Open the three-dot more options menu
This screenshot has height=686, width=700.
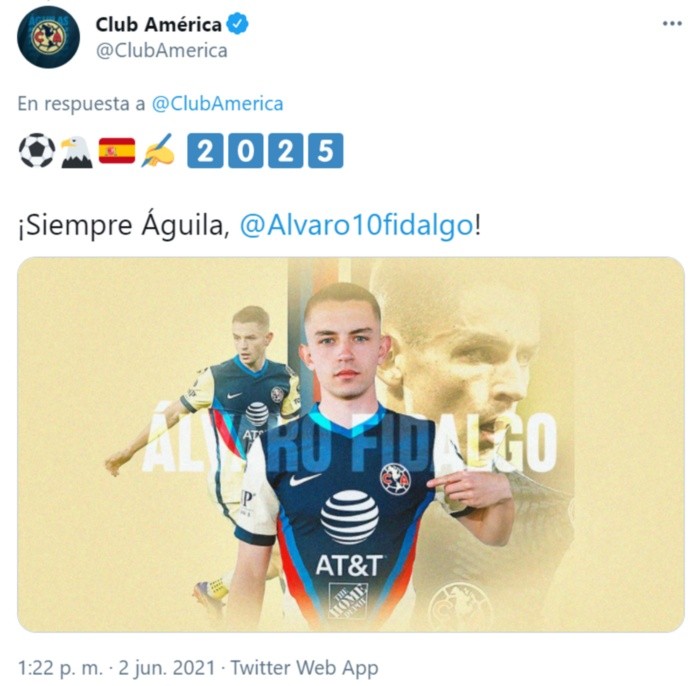[x=672, y=24]
